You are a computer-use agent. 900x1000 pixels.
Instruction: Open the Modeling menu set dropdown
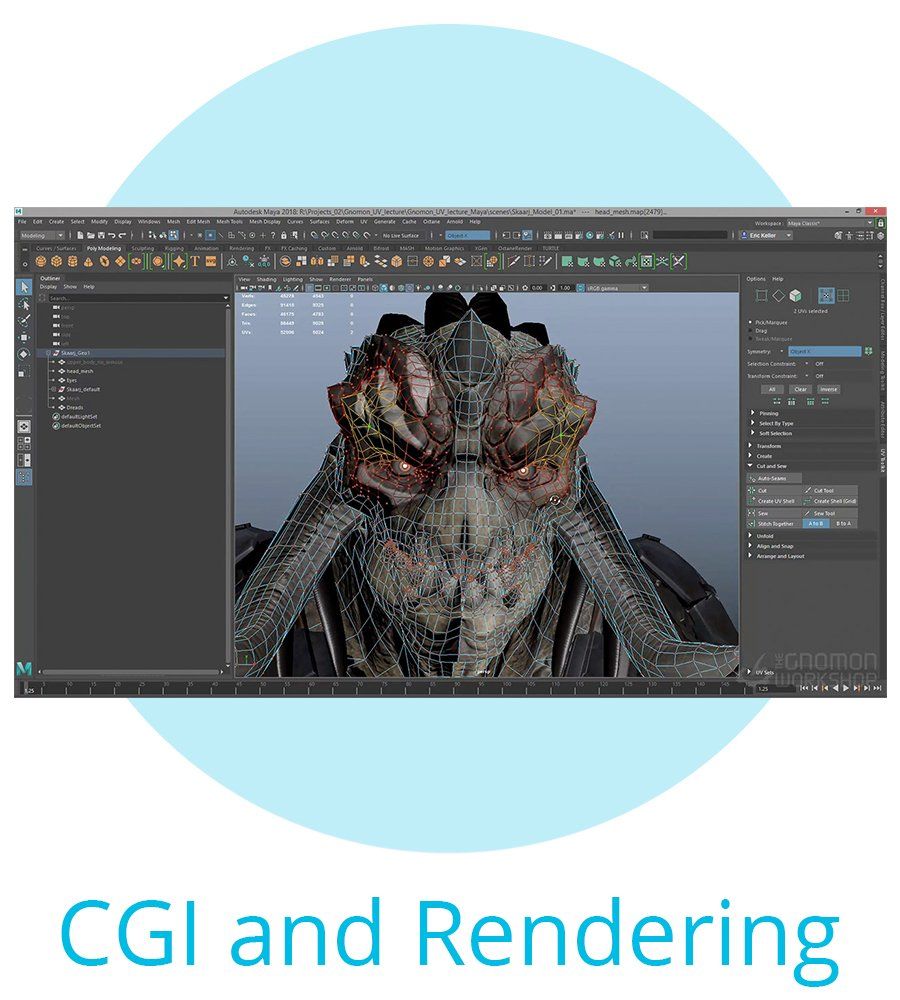[x=42, y=235]
